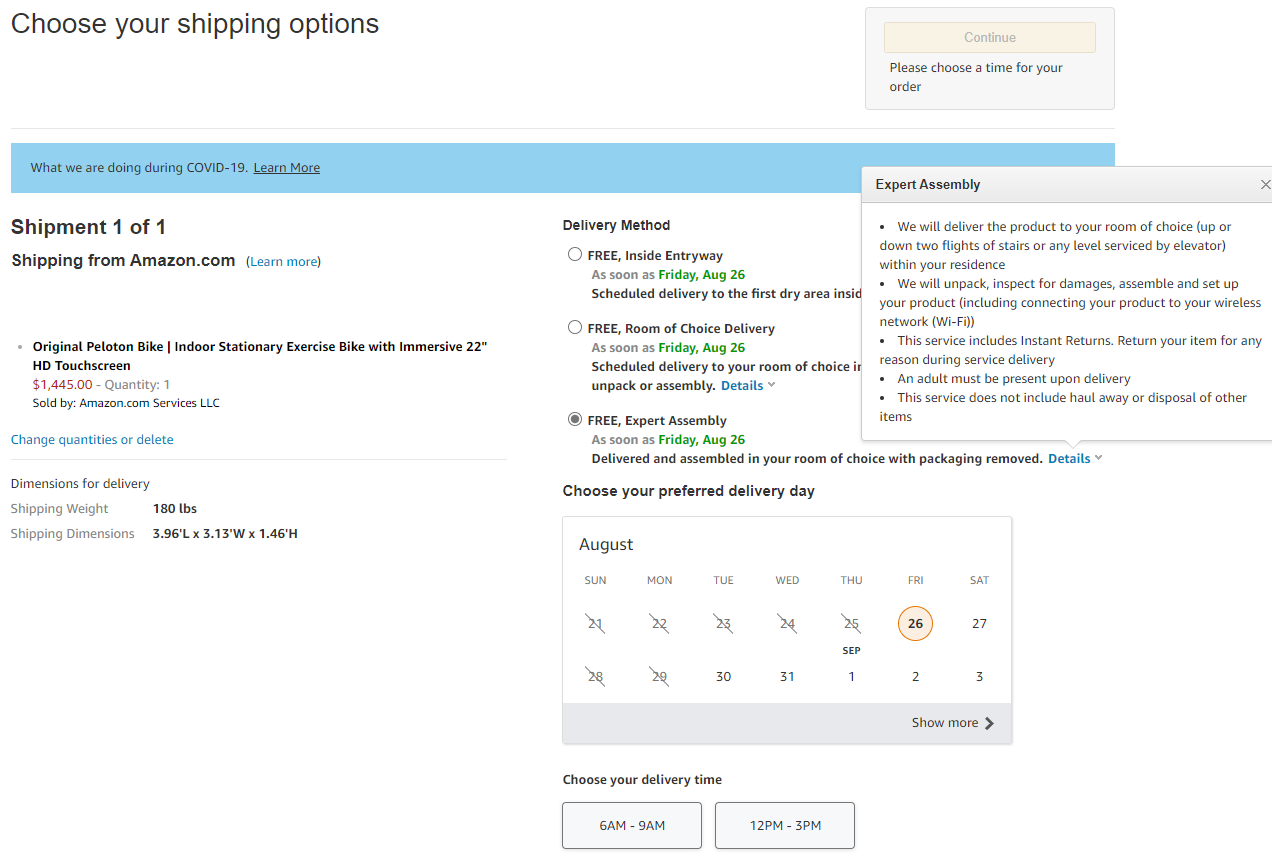Image resolution: width=1272 pixels, height=867 pixels.
Task: Pick September 1 on the calendar
Action: [x=851, y=677]
